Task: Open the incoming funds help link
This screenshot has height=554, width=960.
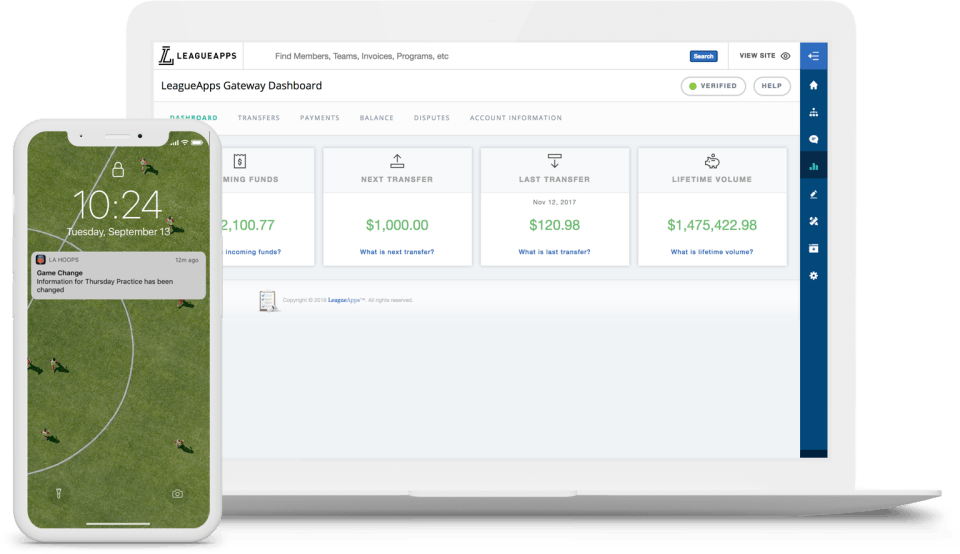Action: click(x=251, y=252)
